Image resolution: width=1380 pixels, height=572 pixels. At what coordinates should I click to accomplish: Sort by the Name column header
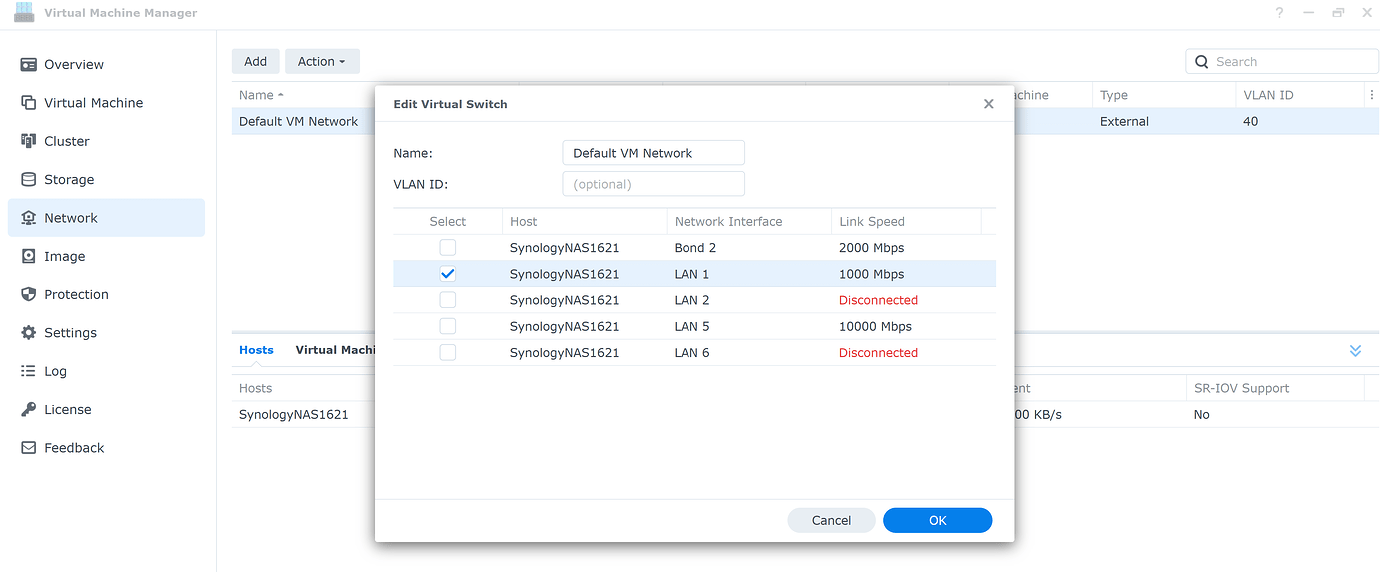(261, 95)
